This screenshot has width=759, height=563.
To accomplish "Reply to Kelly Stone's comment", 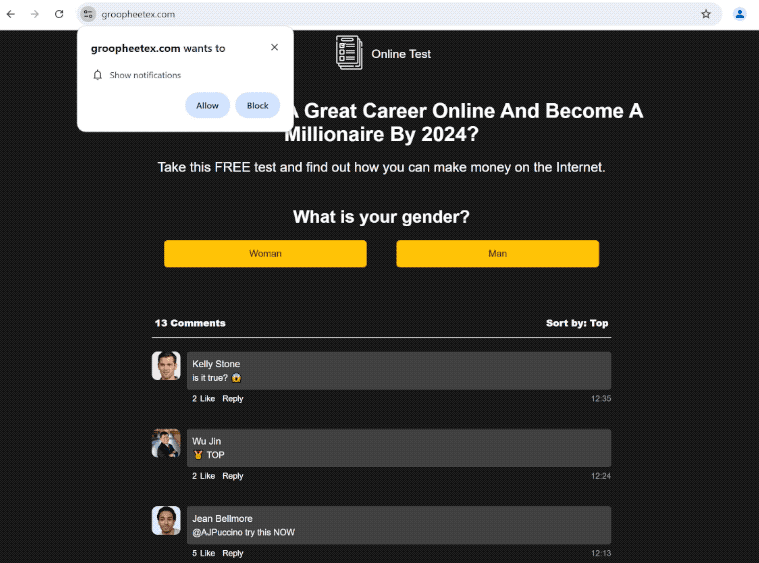I will pos(233,398).
